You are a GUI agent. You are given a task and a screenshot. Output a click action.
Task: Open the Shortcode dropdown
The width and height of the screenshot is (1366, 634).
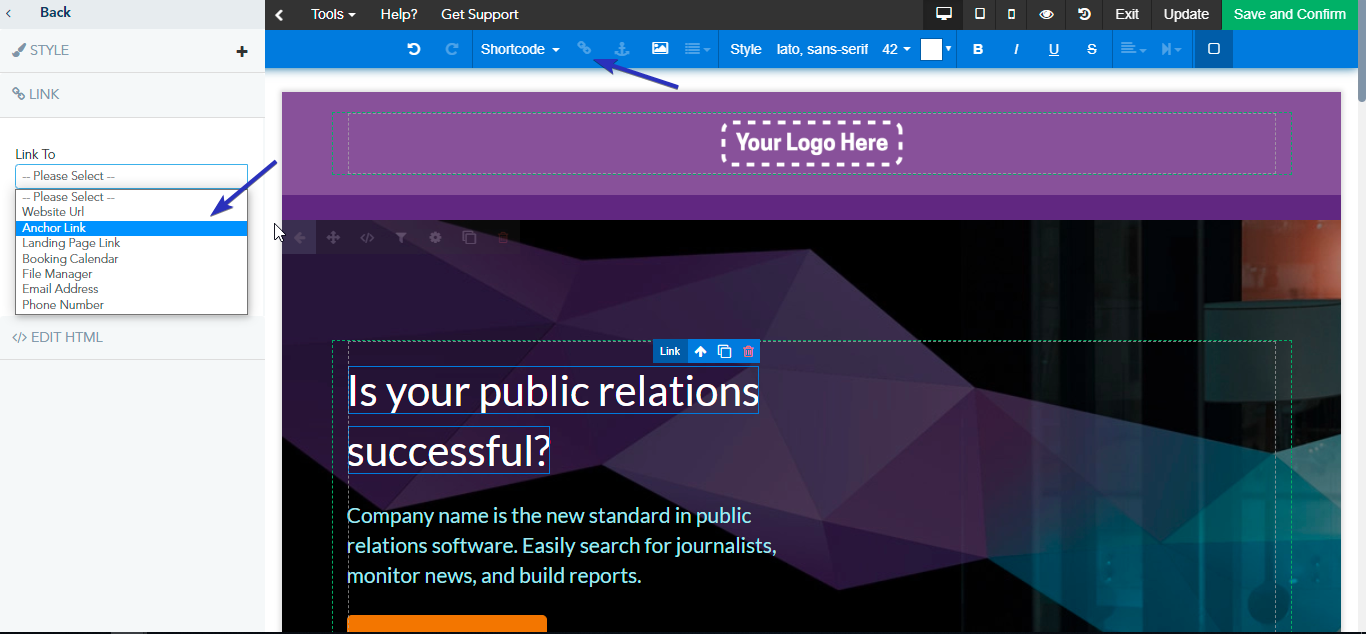520,49
